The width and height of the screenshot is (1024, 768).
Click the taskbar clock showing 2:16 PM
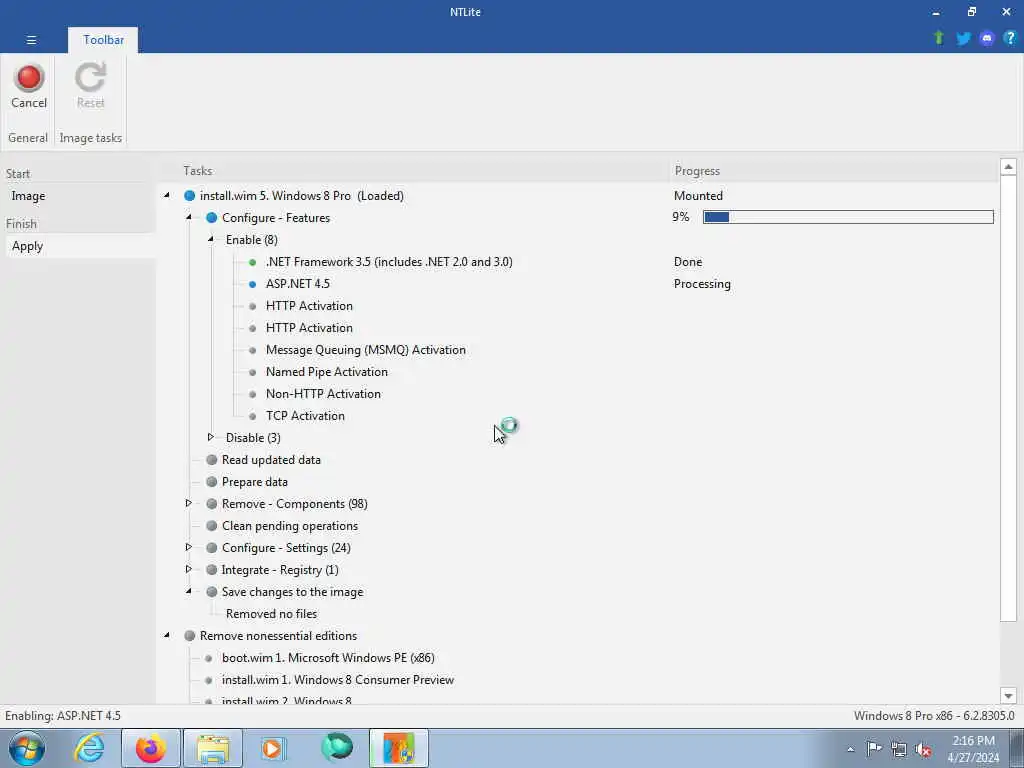(973, 749)
